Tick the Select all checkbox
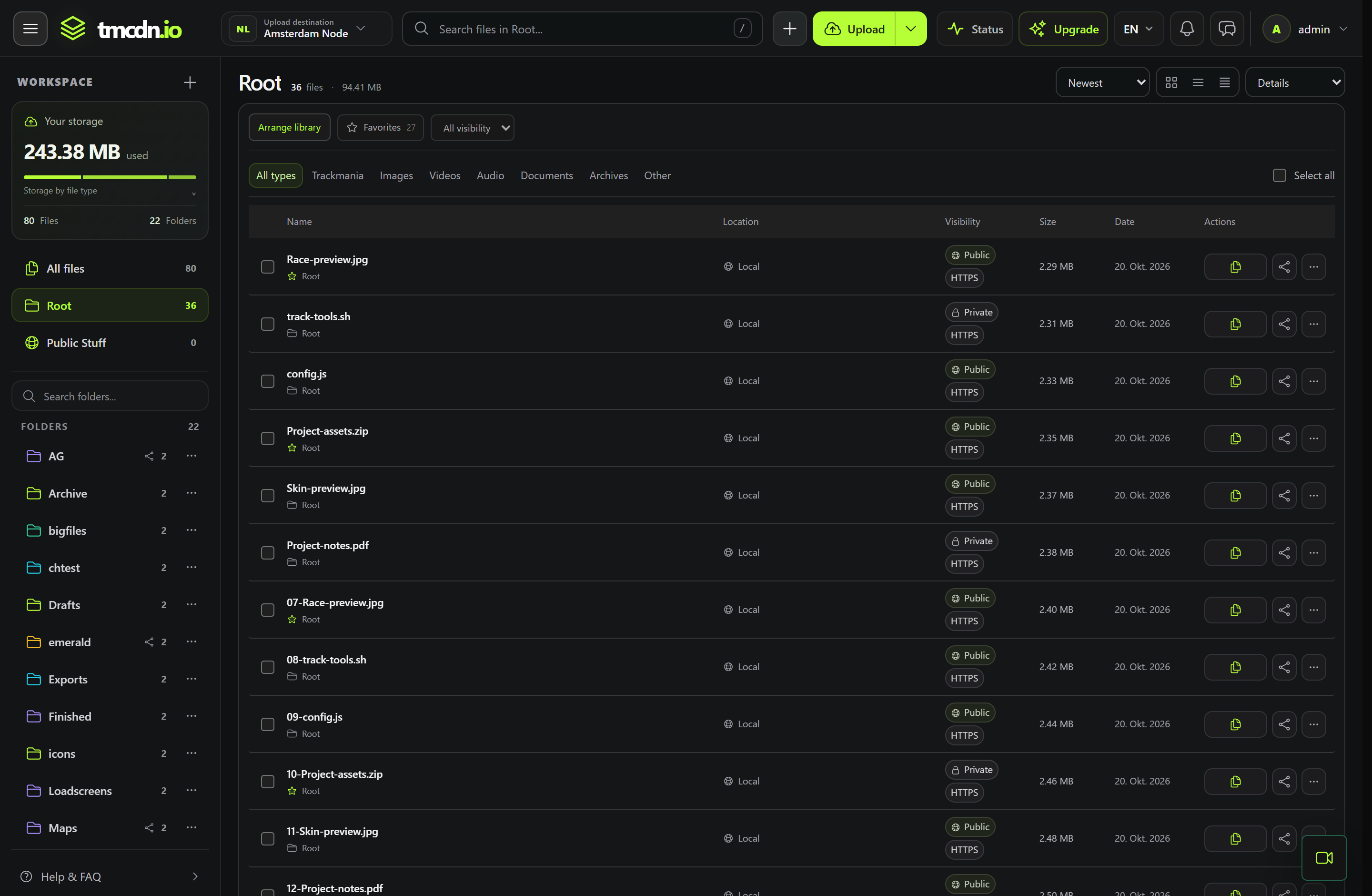This screenshot has width=1372, height=896. (x=1279, y=175)
